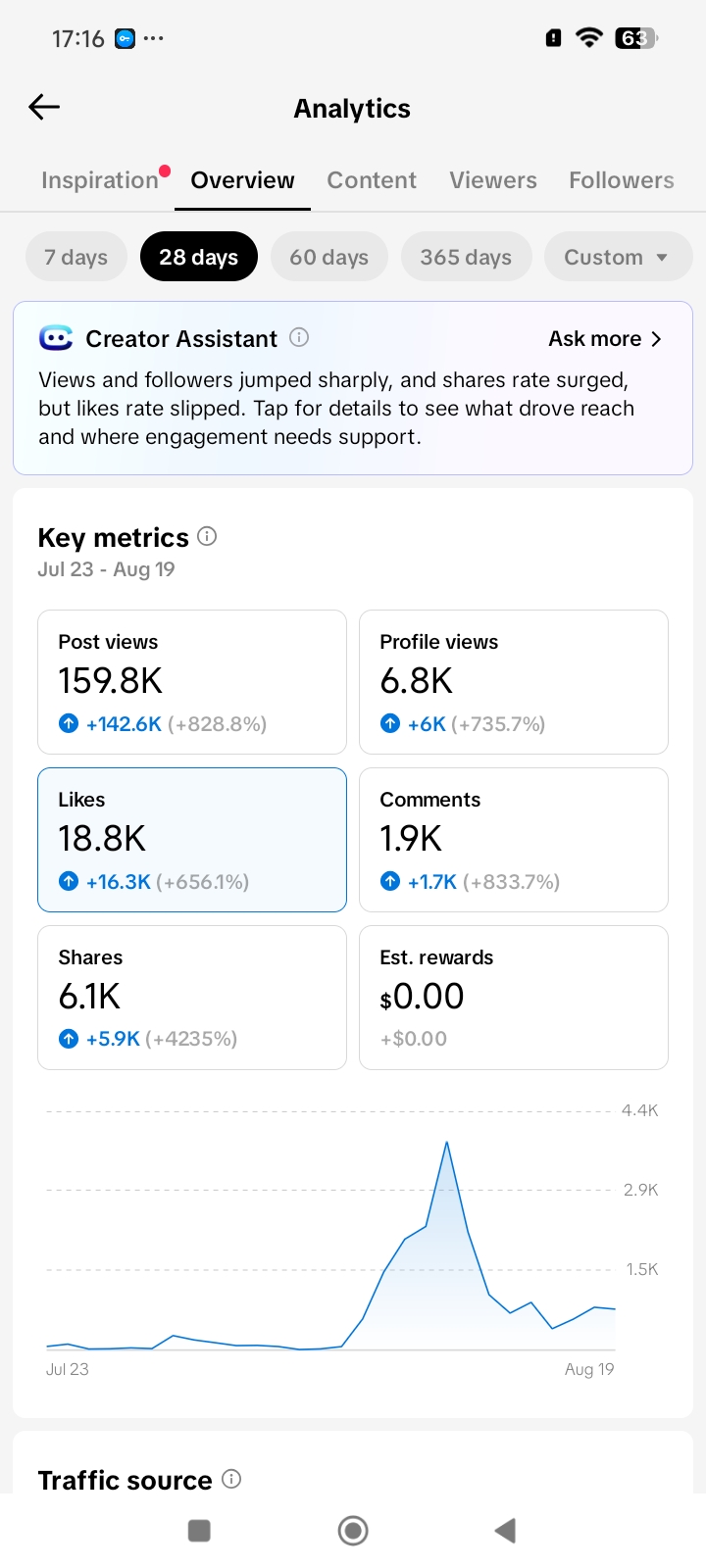
Task: Select the 365 days range
Action: coord(466,257)
